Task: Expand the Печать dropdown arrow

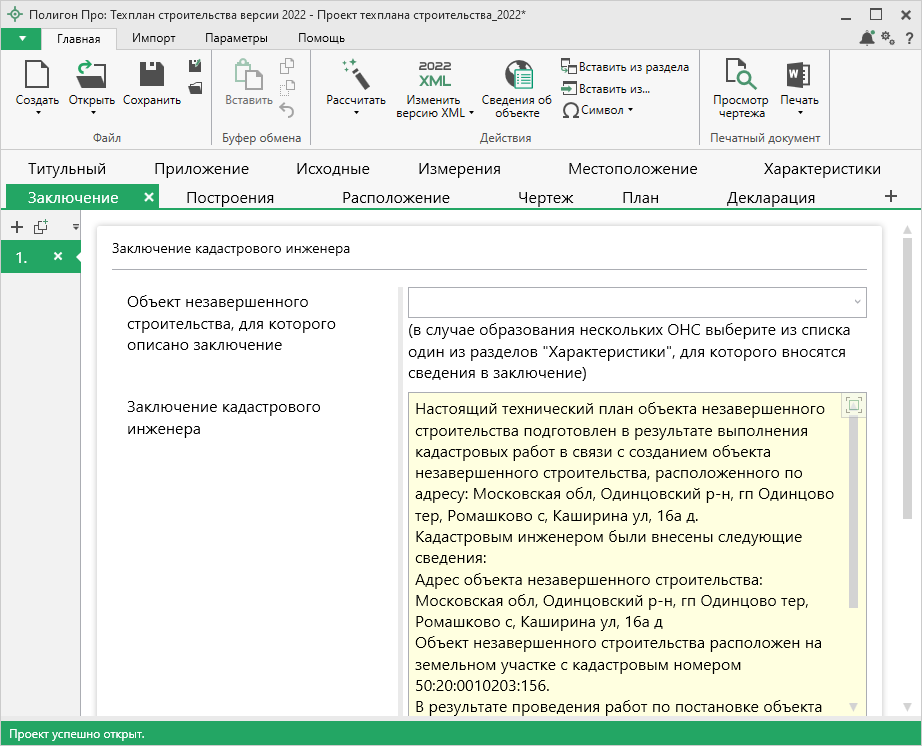Action: tap(798, 113)
